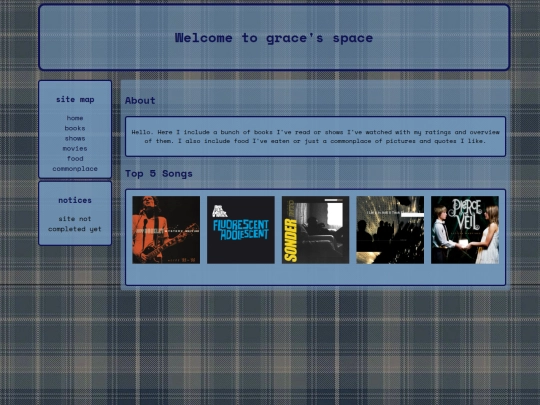This screenshot has height=405, width=540.
Task: Open the commonplace link
Action: pyautogui.click(x=75, y=169)
